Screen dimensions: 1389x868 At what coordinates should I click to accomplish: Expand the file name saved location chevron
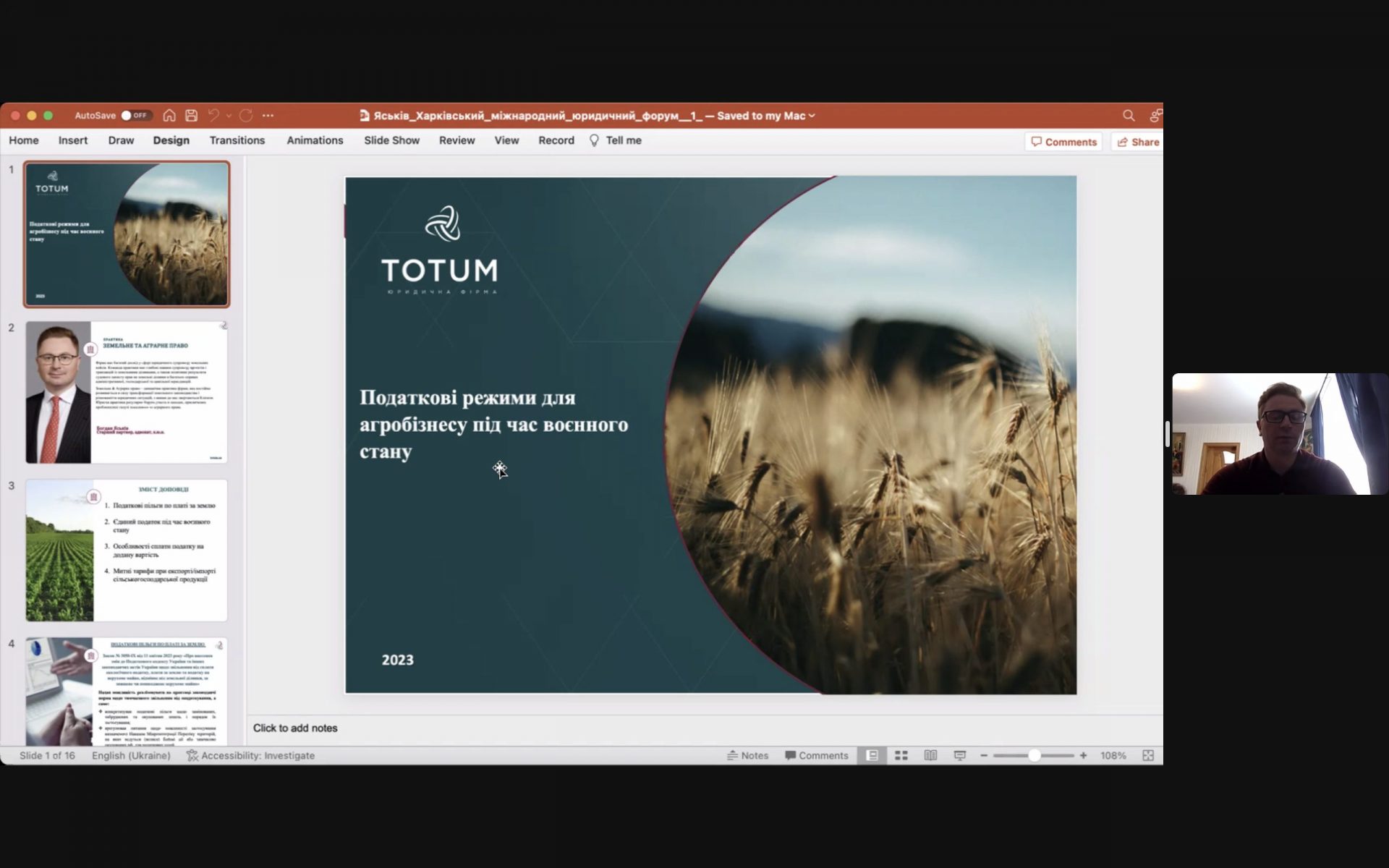[812, 116]
